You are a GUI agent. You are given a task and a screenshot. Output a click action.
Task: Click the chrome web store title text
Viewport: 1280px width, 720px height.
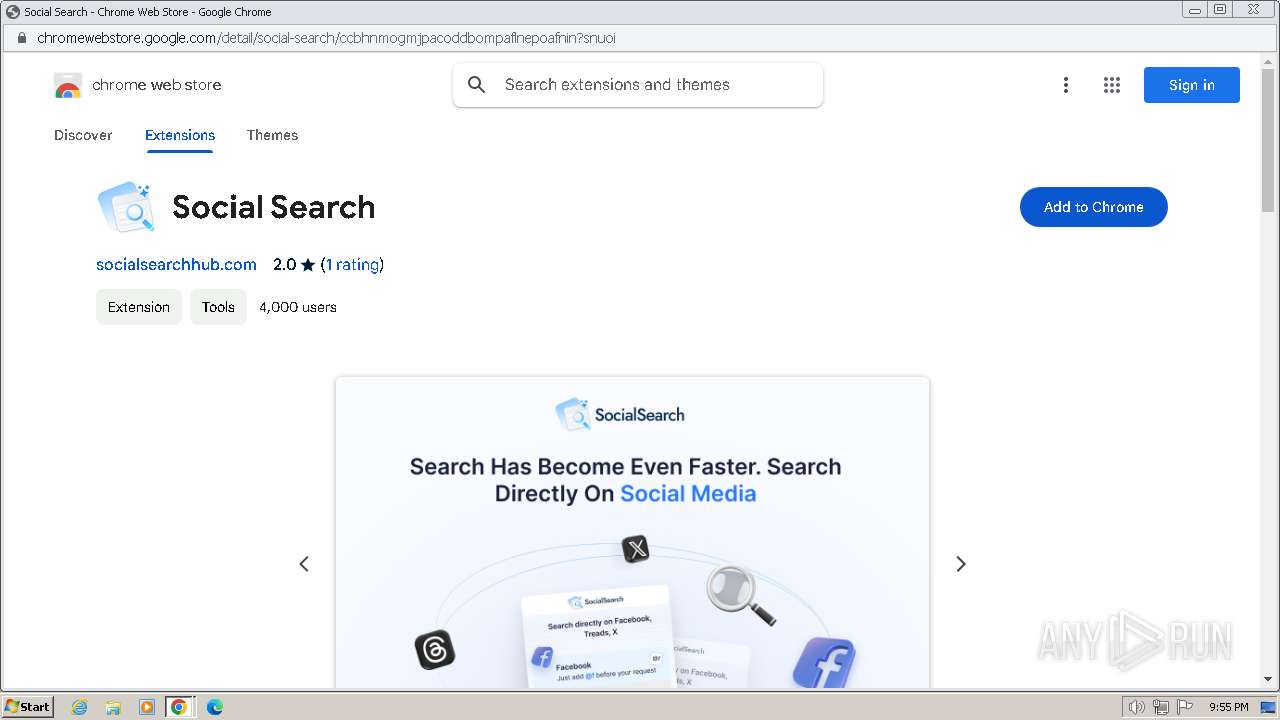(157, 85)
